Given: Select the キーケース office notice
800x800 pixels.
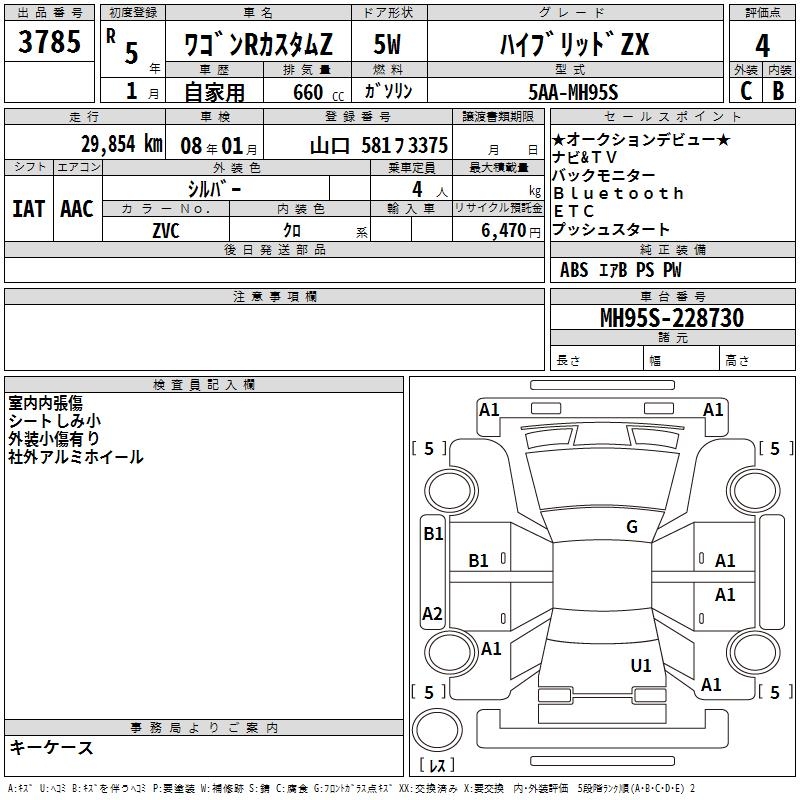Looking at the screenshot, I should [52, 747].
